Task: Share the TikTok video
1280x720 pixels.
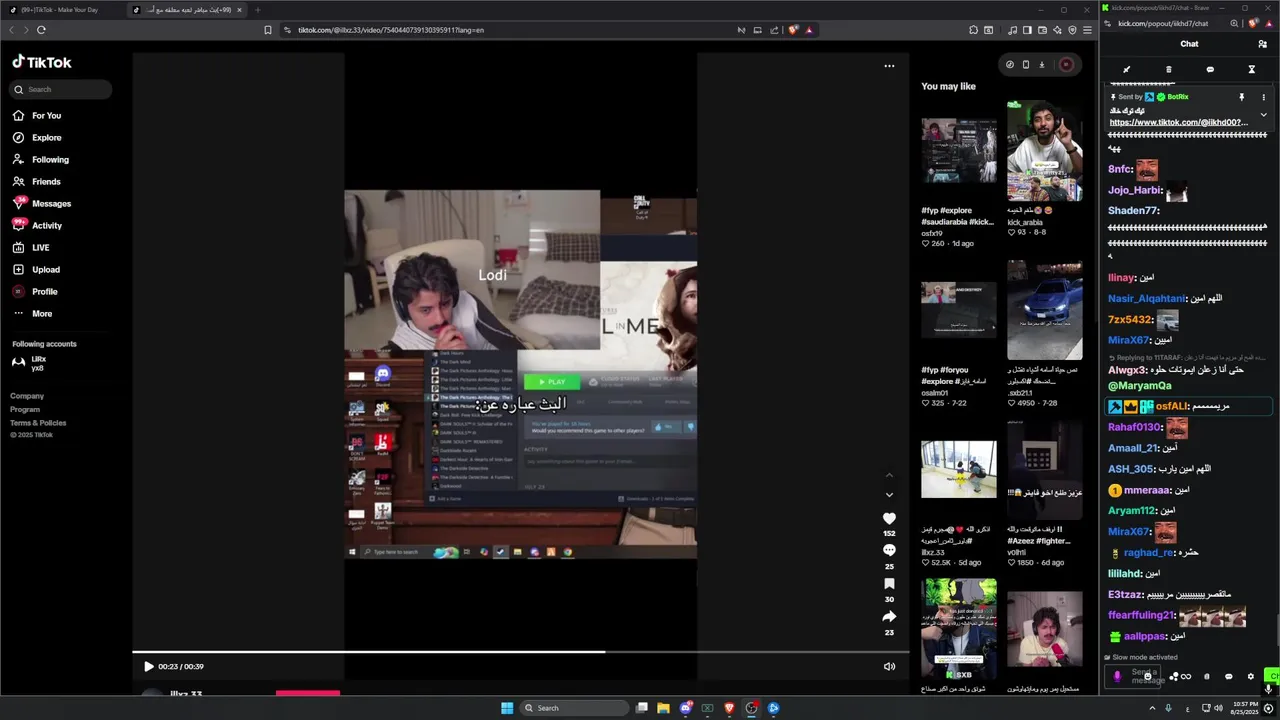Action: tap(889, 617)
